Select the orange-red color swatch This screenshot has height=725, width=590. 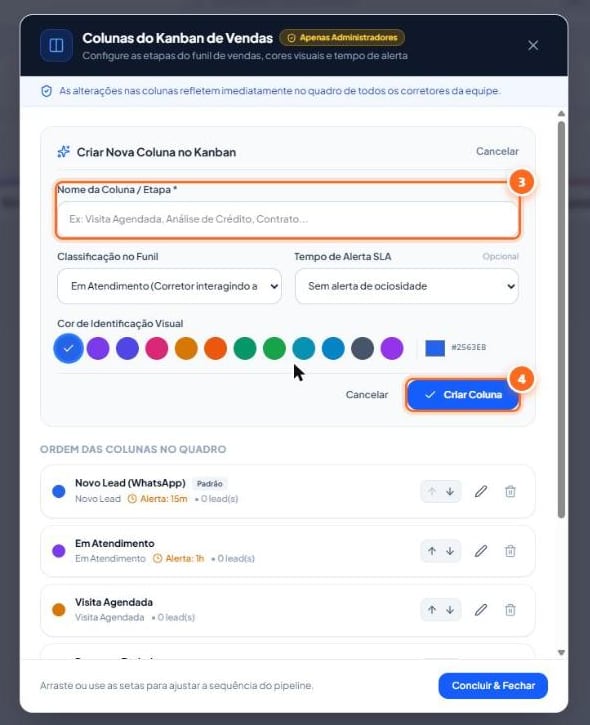[215, 348]
